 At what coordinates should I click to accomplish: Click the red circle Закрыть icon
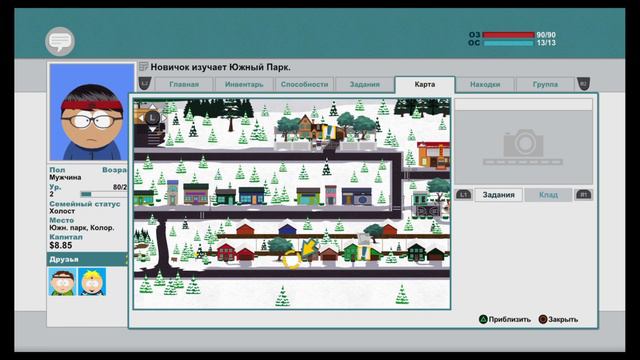543,319
